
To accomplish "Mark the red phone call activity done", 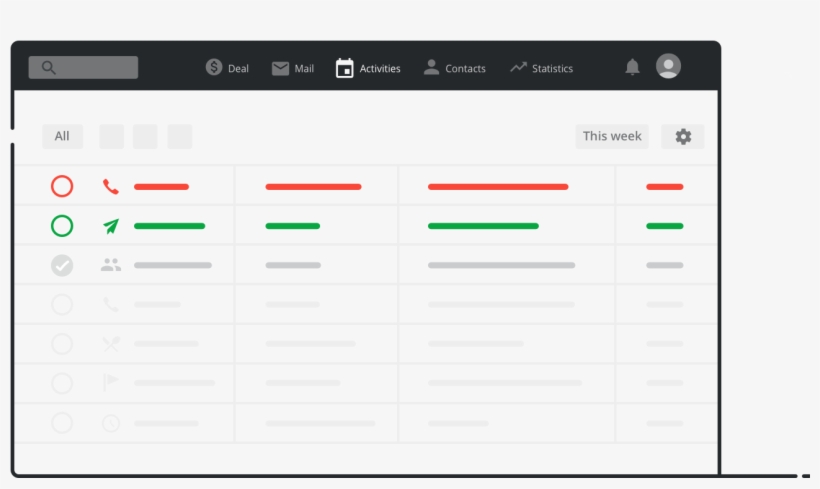I will coord(62,186).
